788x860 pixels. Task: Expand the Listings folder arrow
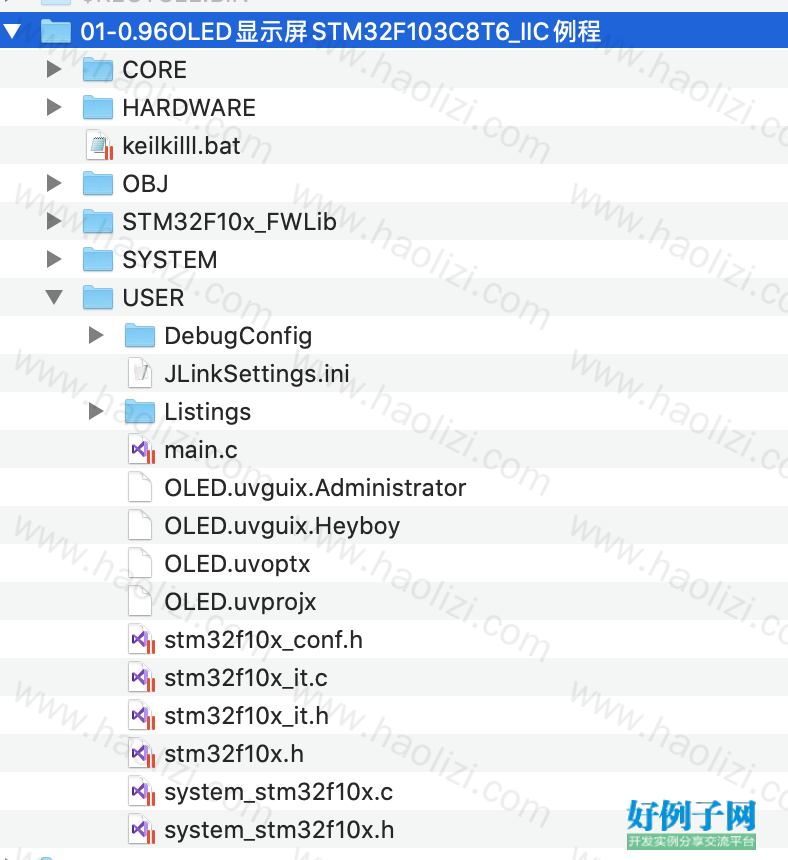pos(96,411)
